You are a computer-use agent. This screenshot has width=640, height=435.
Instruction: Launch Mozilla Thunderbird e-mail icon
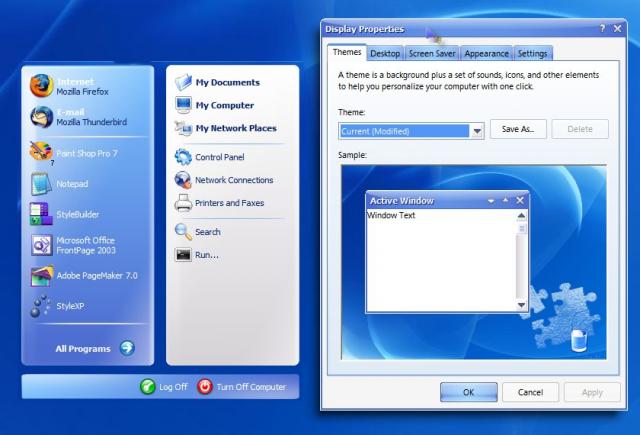(41, 117)
